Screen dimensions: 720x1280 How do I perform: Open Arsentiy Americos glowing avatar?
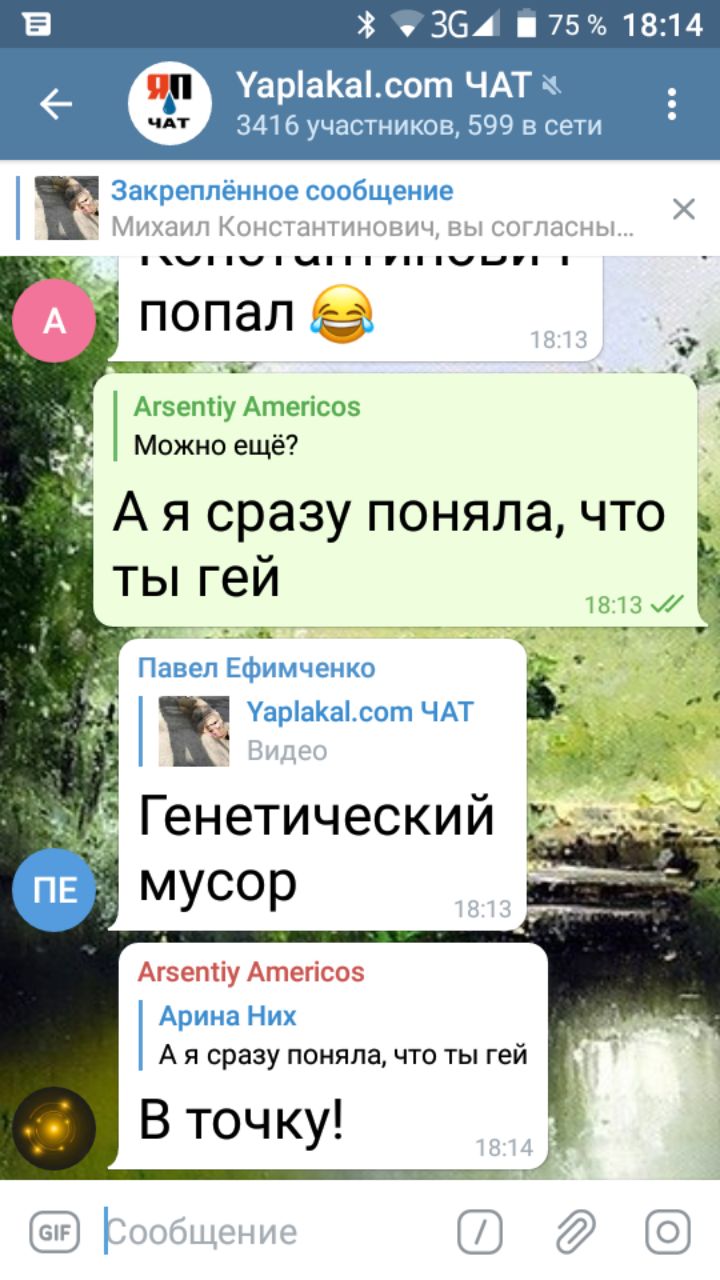pos(54,1129)
